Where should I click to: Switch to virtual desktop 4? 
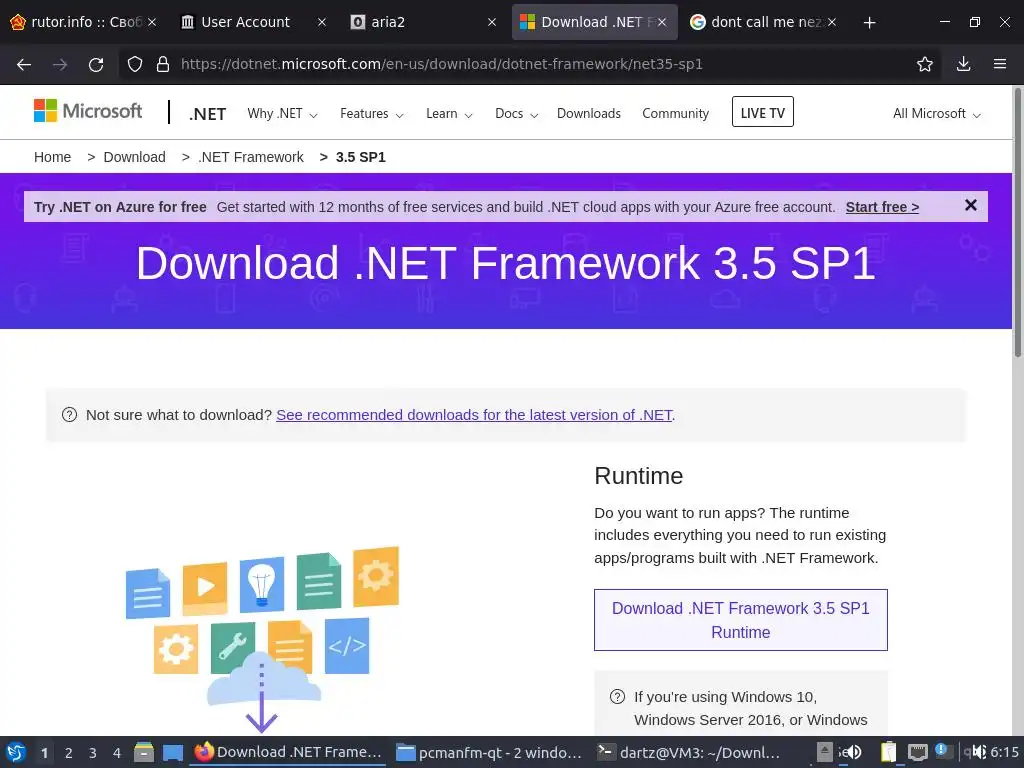point(117,752)
